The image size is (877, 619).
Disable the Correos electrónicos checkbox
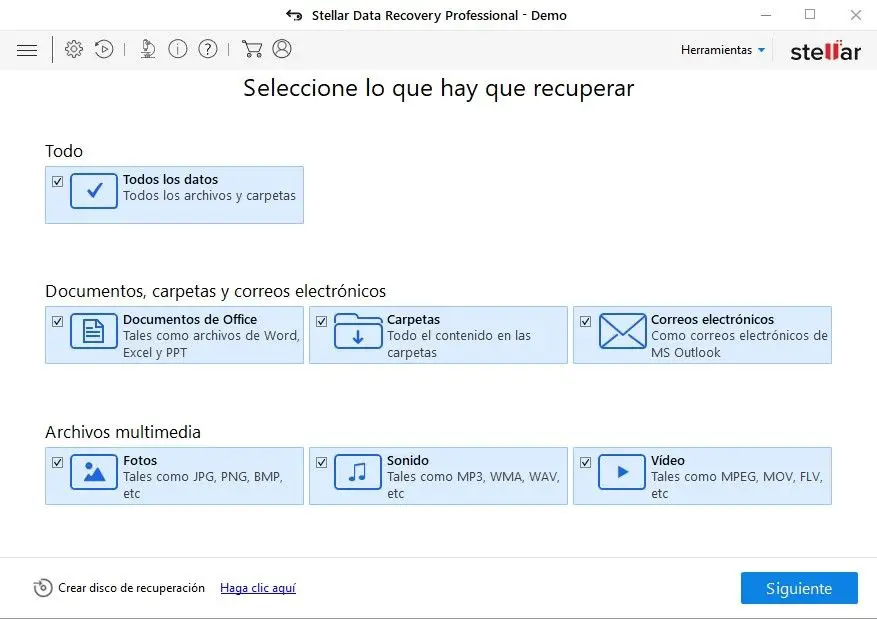coord(586,322)
